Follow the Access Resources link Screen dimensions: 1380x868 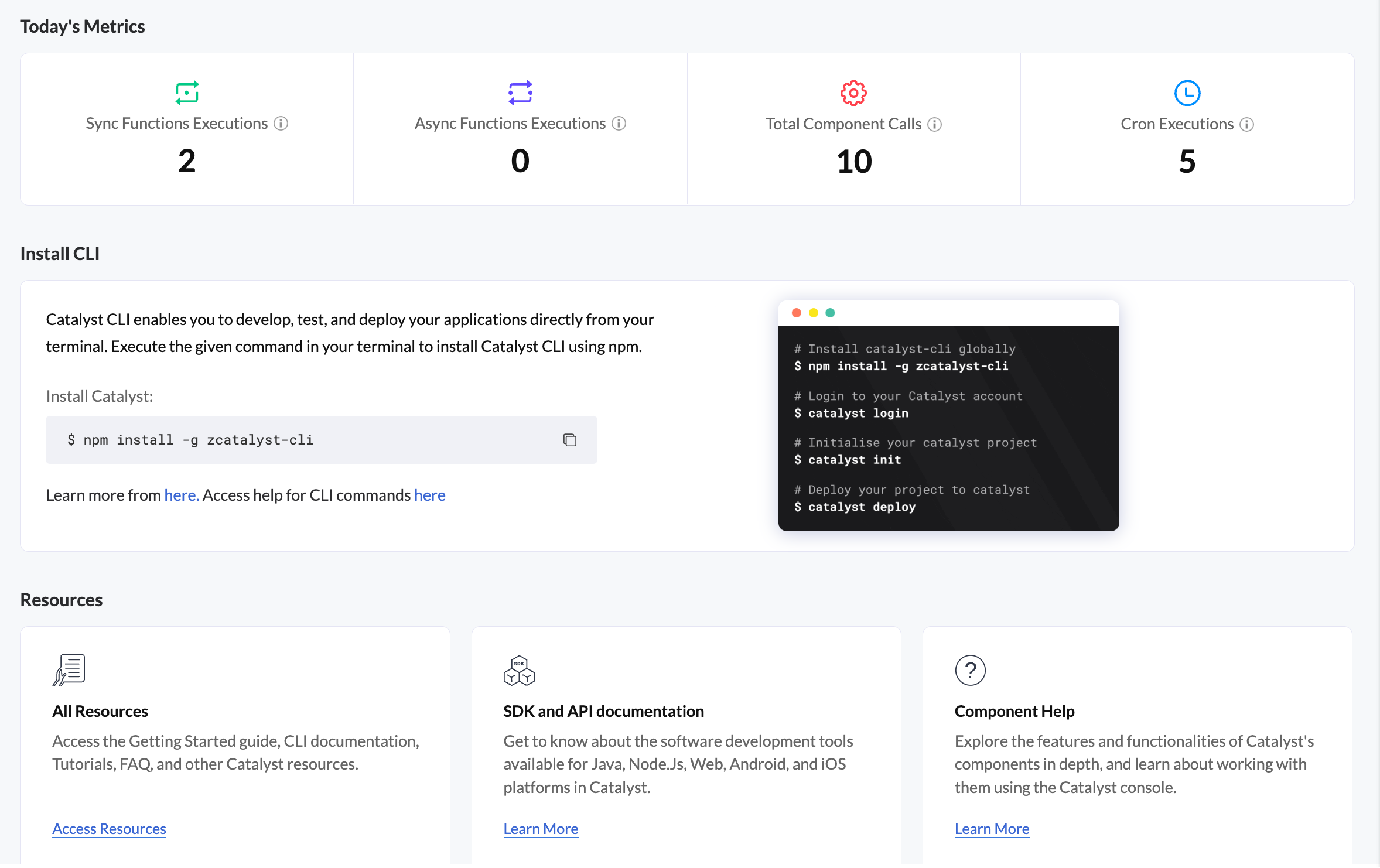(x=109, y=829)
